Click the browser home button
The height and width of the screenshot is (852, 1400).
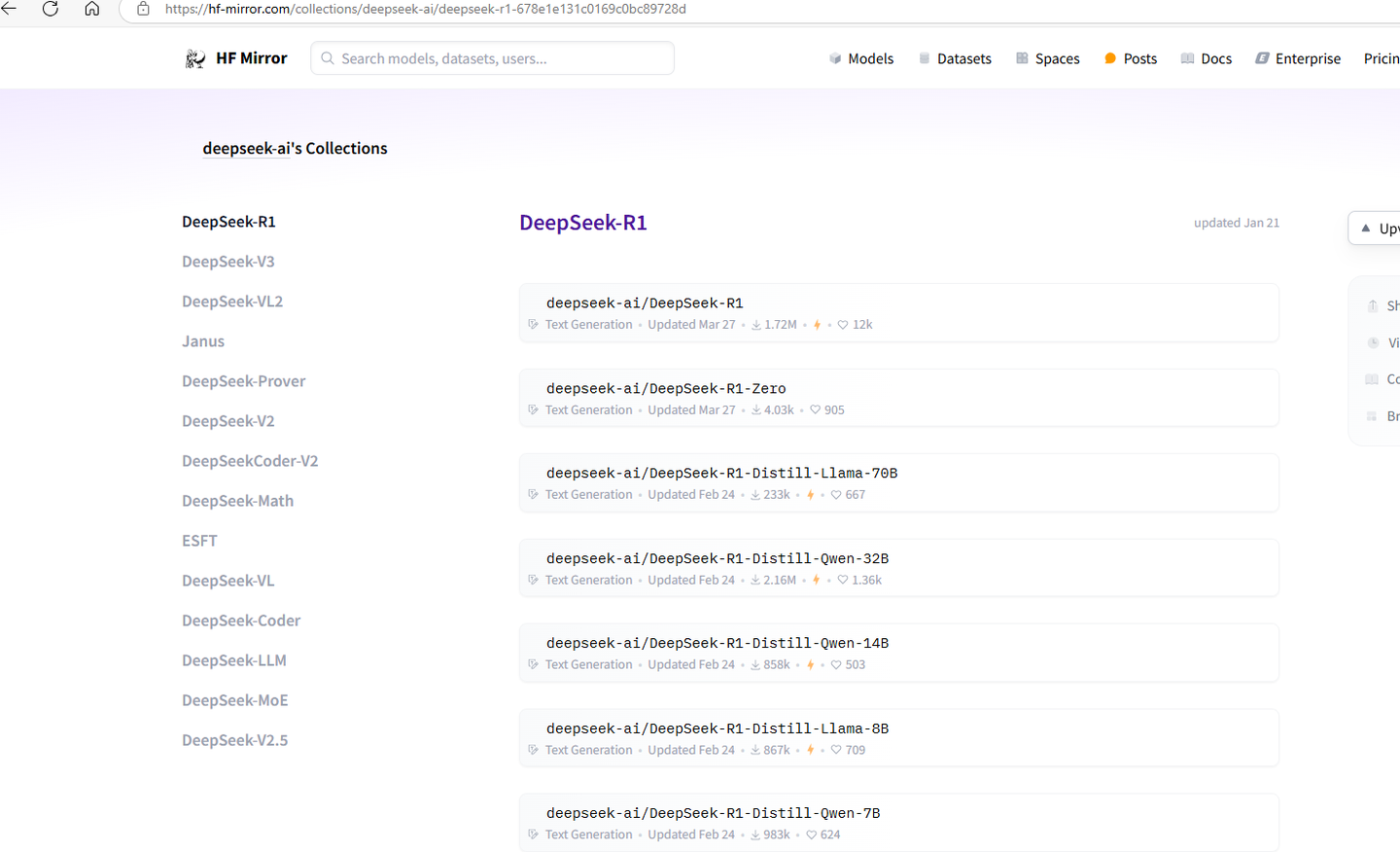pos(92,9)
